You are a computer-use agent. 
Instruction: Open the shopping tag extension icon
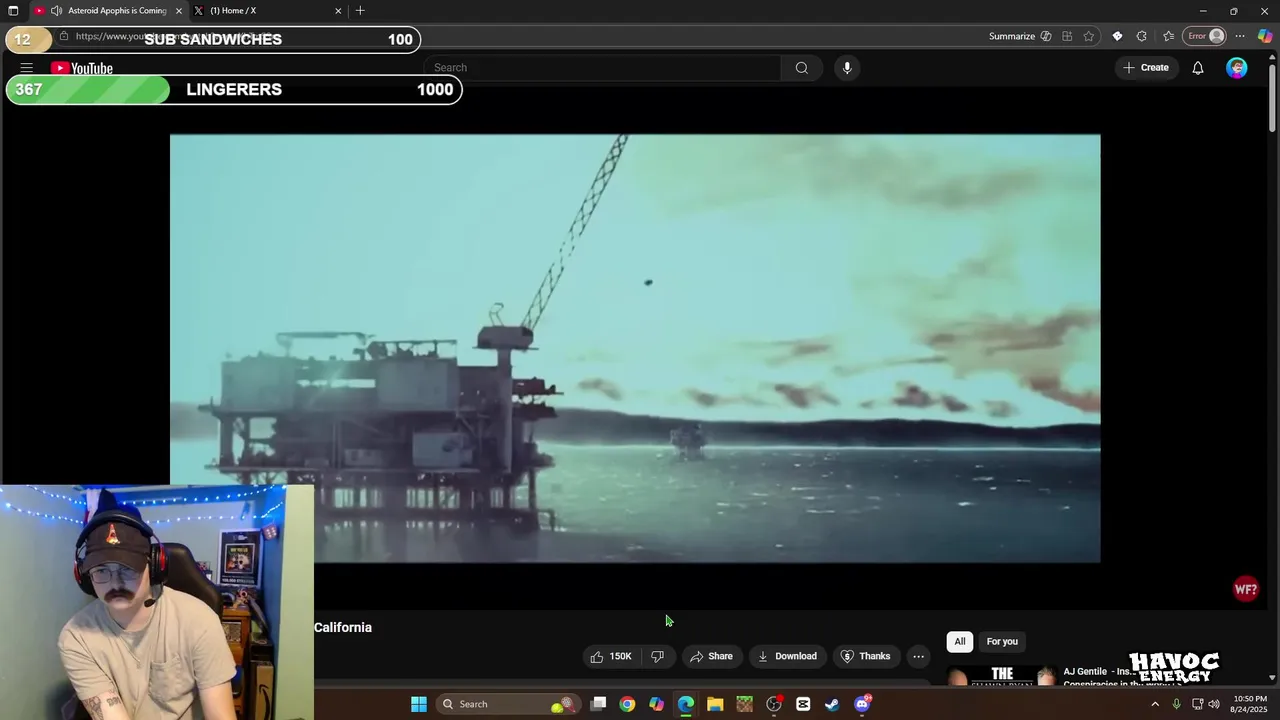(x=1117, y=36)
